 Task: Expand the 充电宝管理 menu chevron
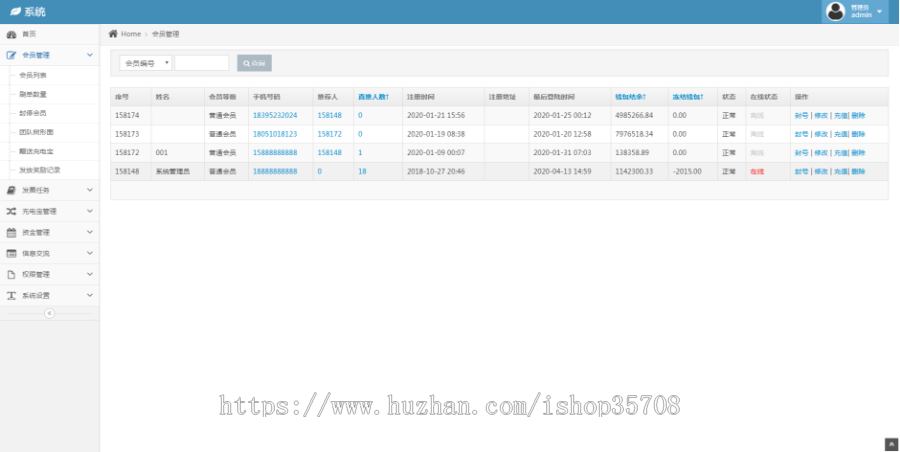coord(90,211)
